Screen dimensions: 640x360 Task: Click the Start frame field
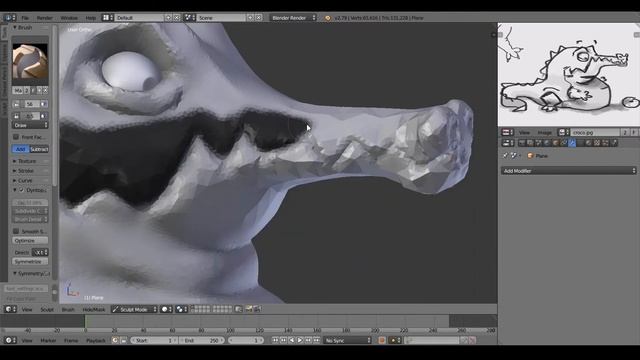(x=154, y=340)
